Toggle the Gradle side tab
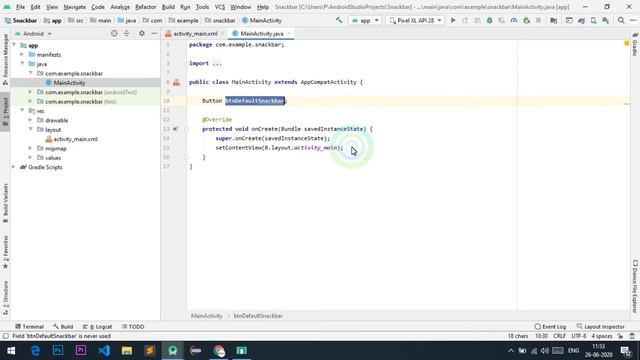The width and height of the screenshot is (640, 360). point(635,44)
